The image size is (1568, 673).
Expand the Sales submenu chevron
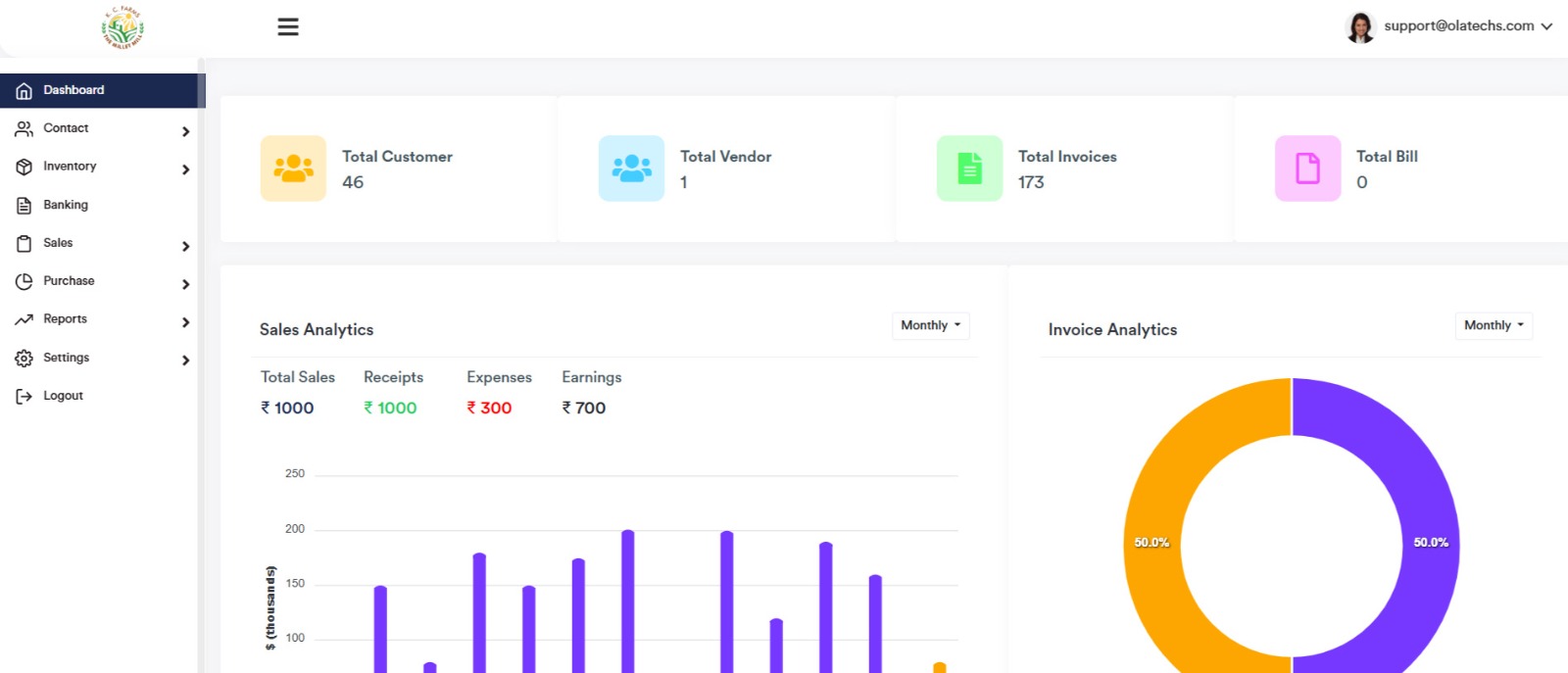185,246
